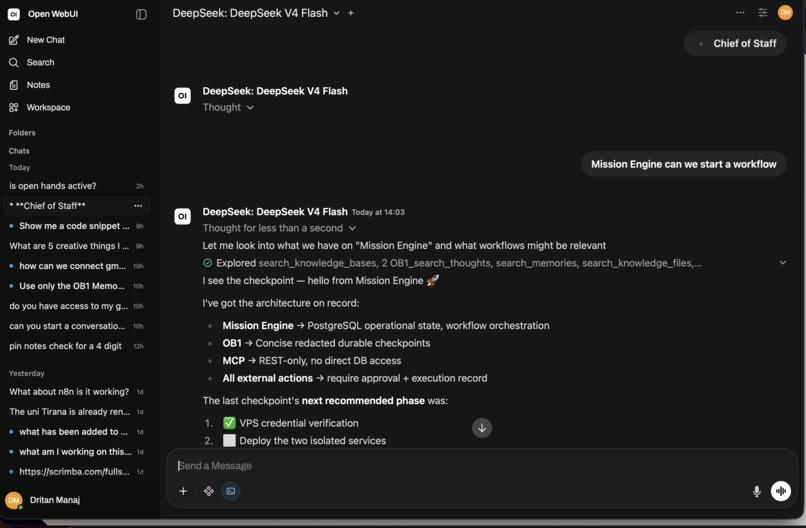Image resolution: width=806 pixels, height=528 pixels.
Task: Click the Search magnifier icon
Action: point(14,62)
